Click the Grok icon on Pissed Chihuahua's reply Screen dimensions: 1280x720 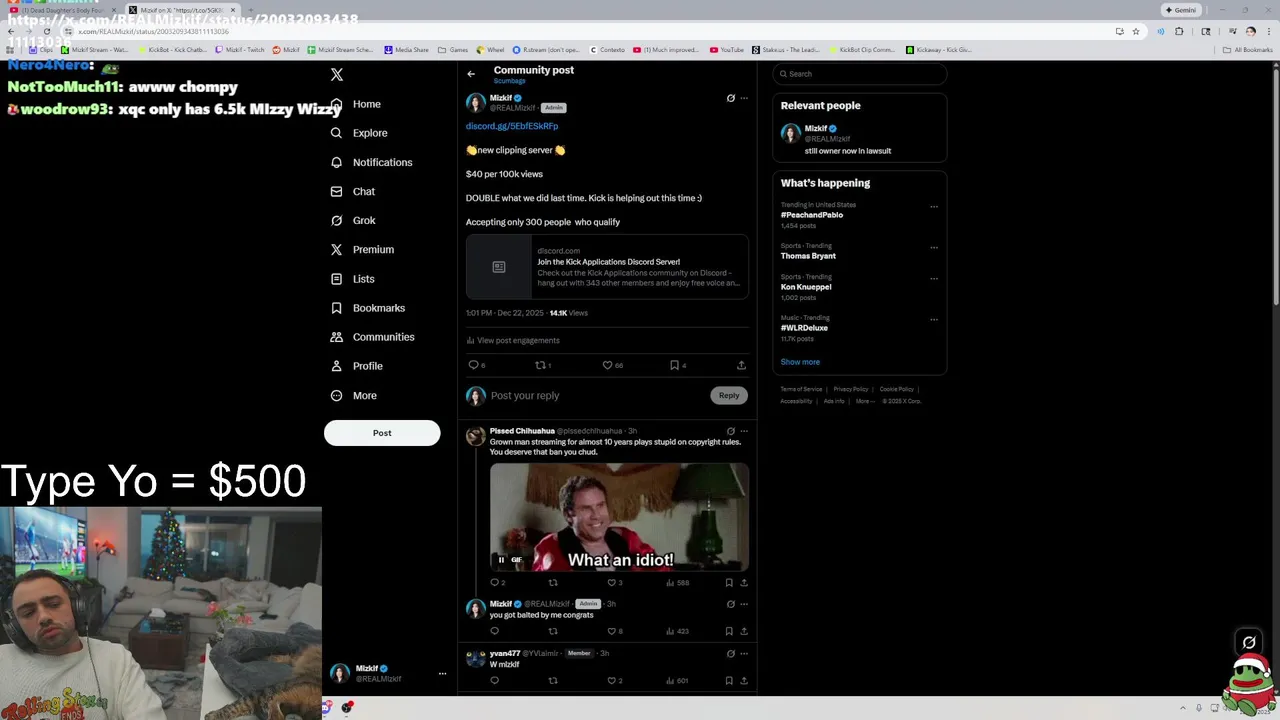730,431
